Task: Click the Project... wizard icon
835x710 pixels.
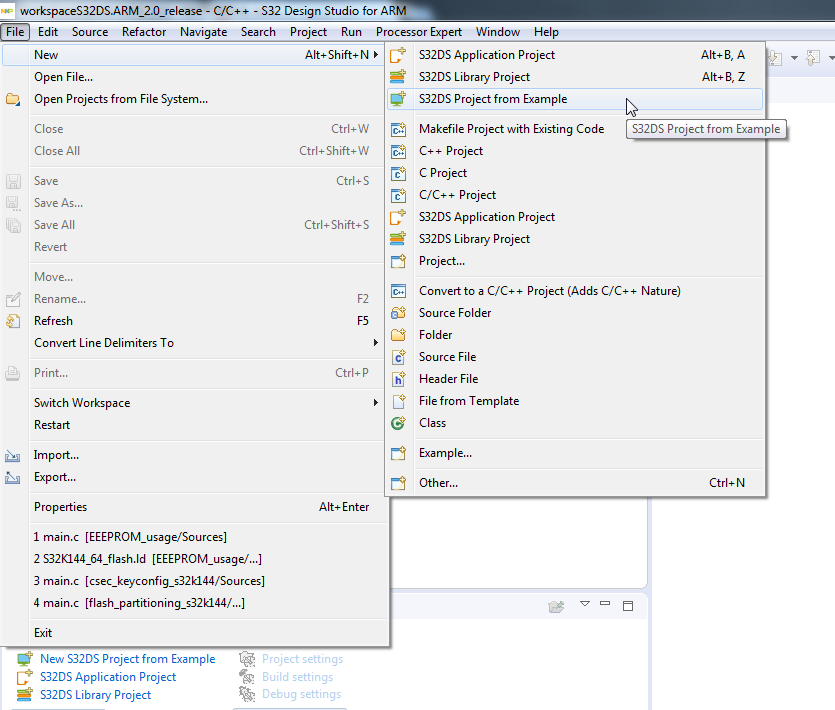Action: [x=398, y=261]
